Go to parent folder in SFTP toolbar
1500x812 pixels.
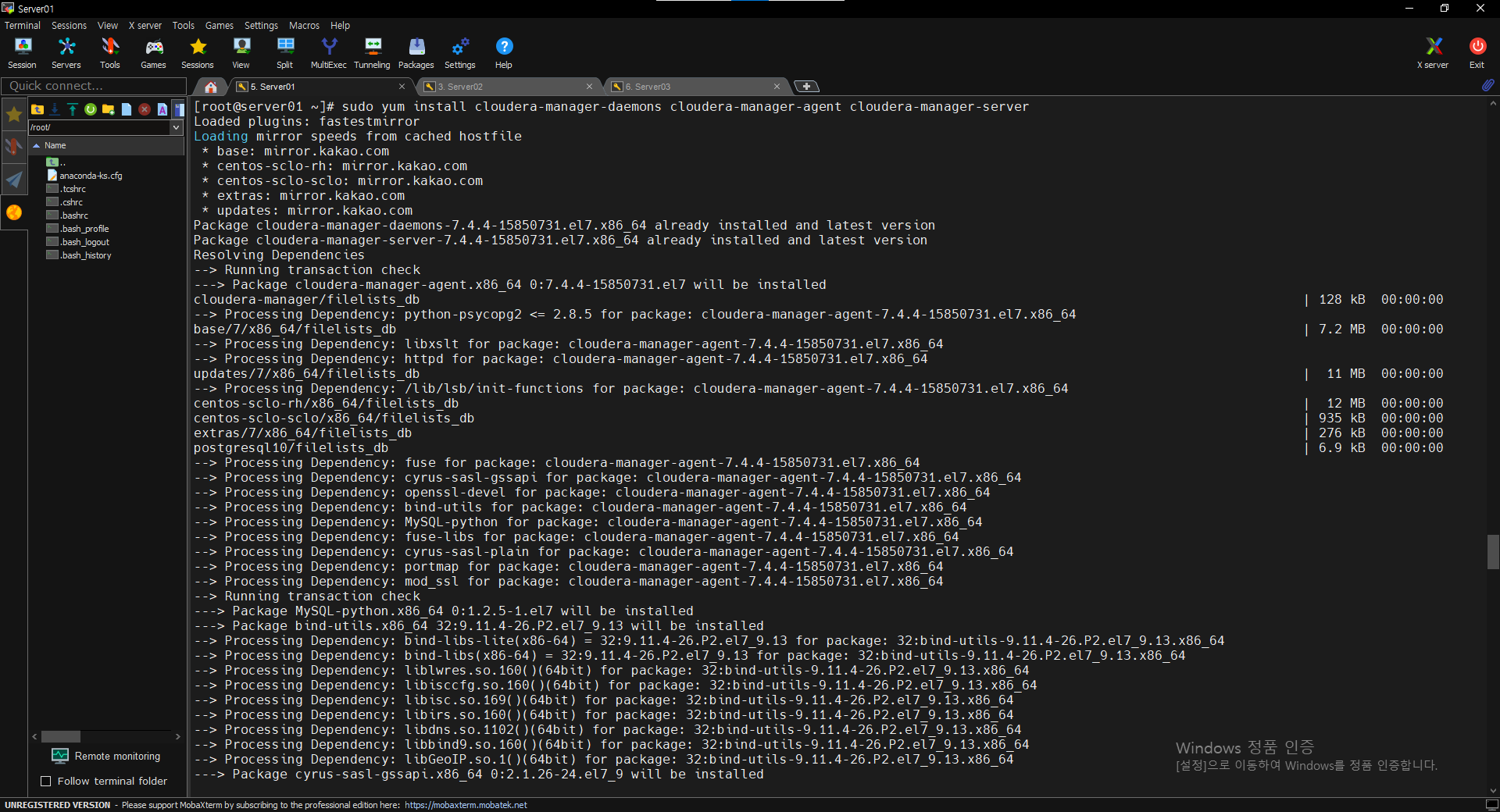point(37,109)
